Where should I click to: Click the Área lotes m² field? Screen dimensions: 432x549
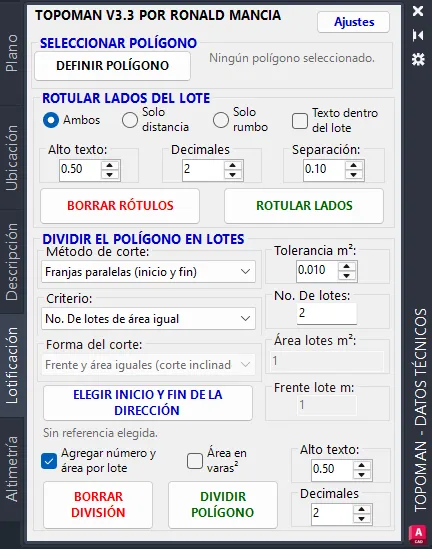[327, 361]
